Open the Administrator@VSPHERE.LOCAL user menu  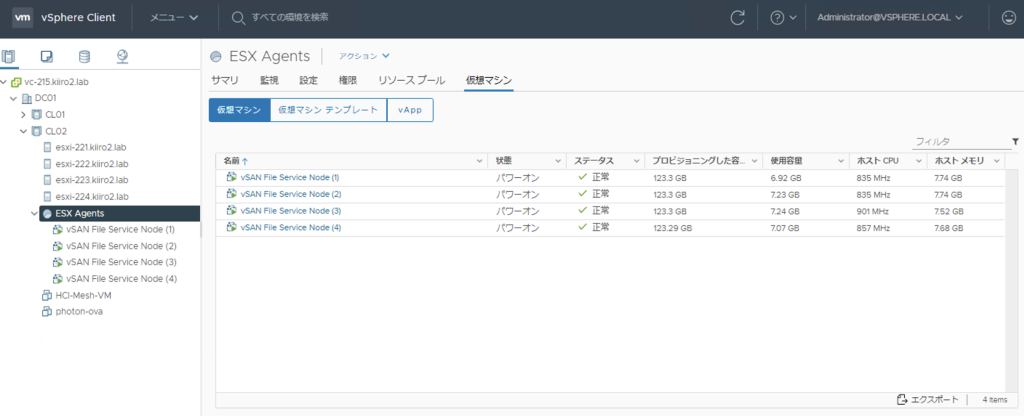click(889, 18)
